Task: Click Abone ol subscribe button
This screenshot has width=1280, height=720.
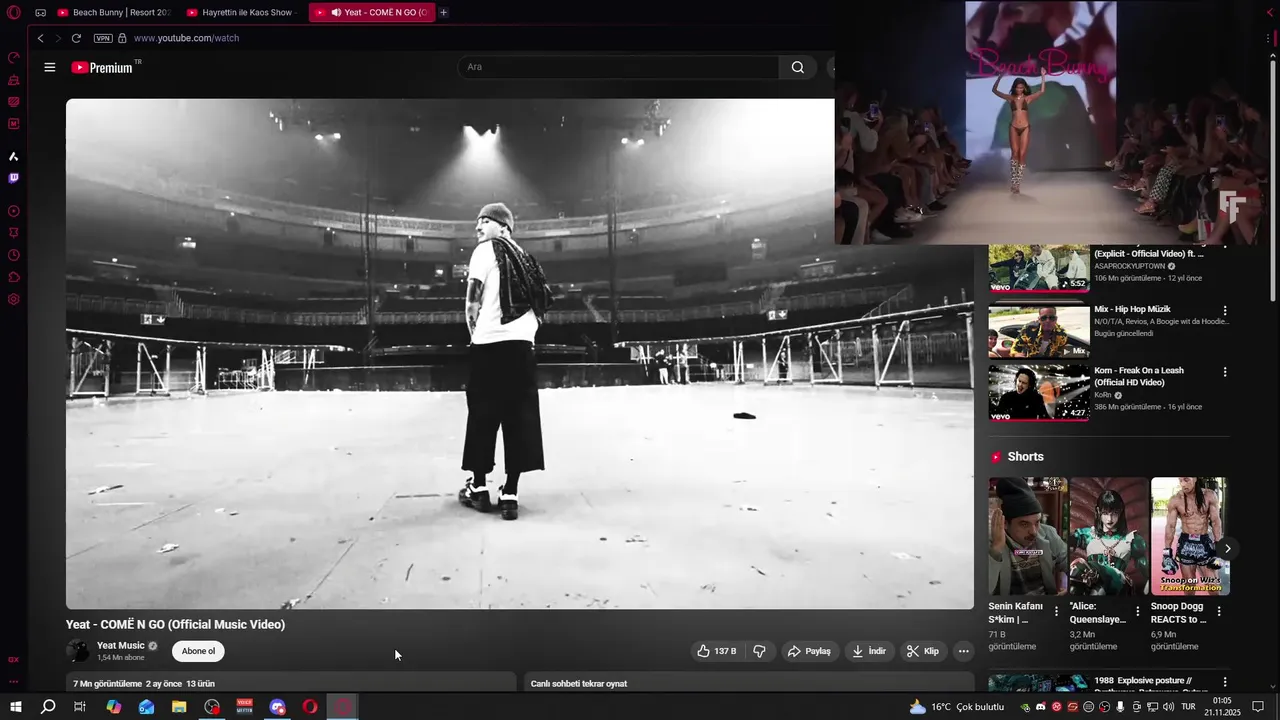Action: [x=198, y=651]
